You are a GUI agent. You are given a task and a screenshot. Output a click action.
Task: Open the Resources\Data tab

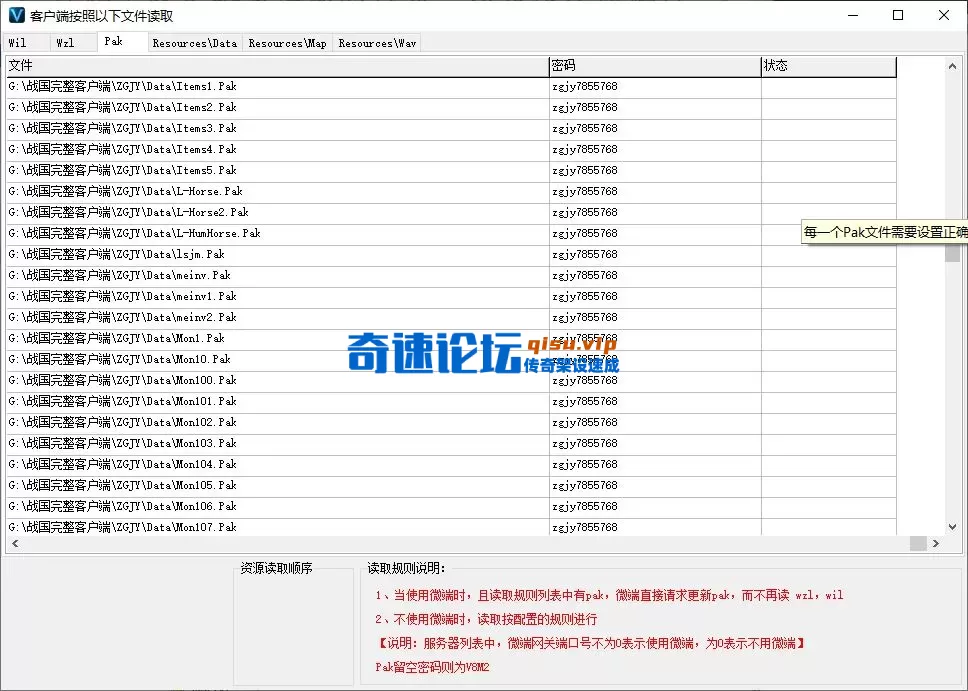(195, 43)
